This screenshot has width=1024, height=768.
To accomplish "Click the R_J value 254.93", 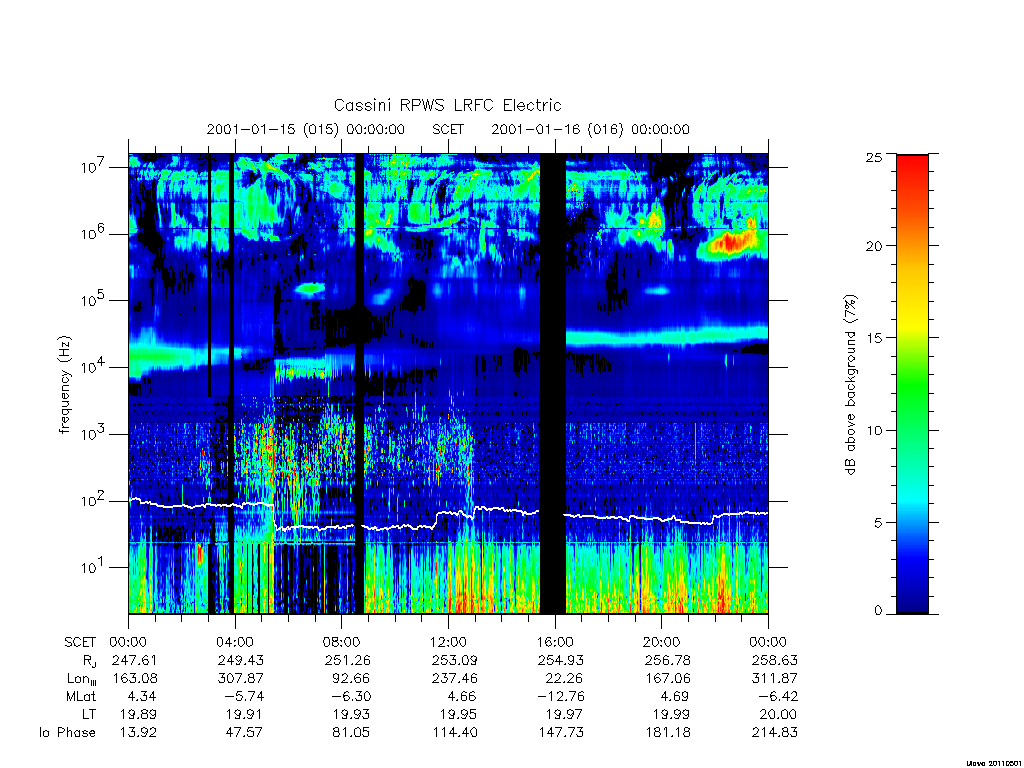I will click(x=561, y=660).
